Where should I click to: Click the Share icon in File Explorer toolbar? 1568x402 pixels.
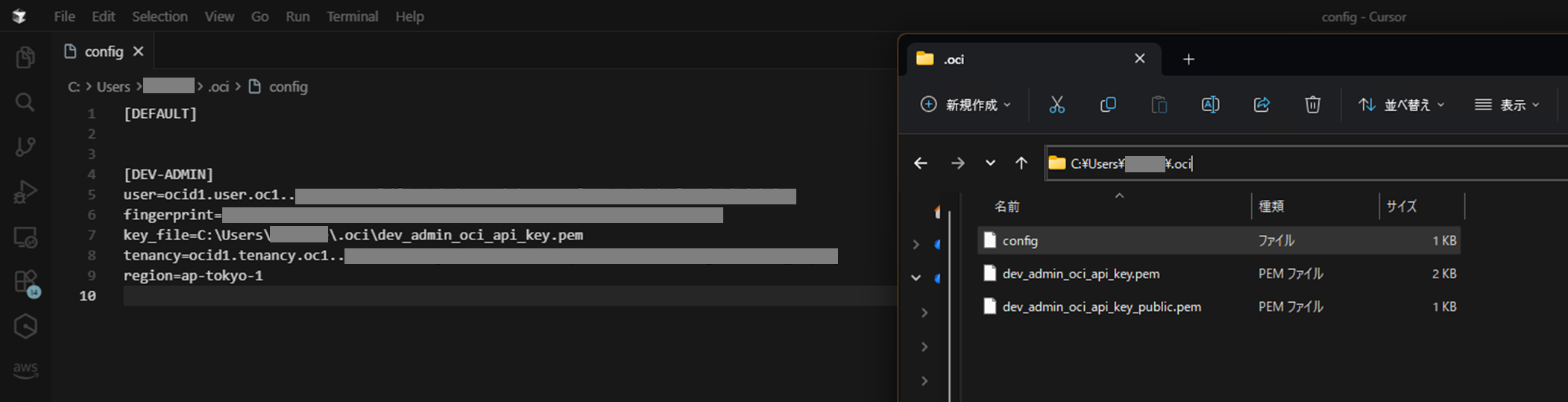click(x=1262, y=104)
